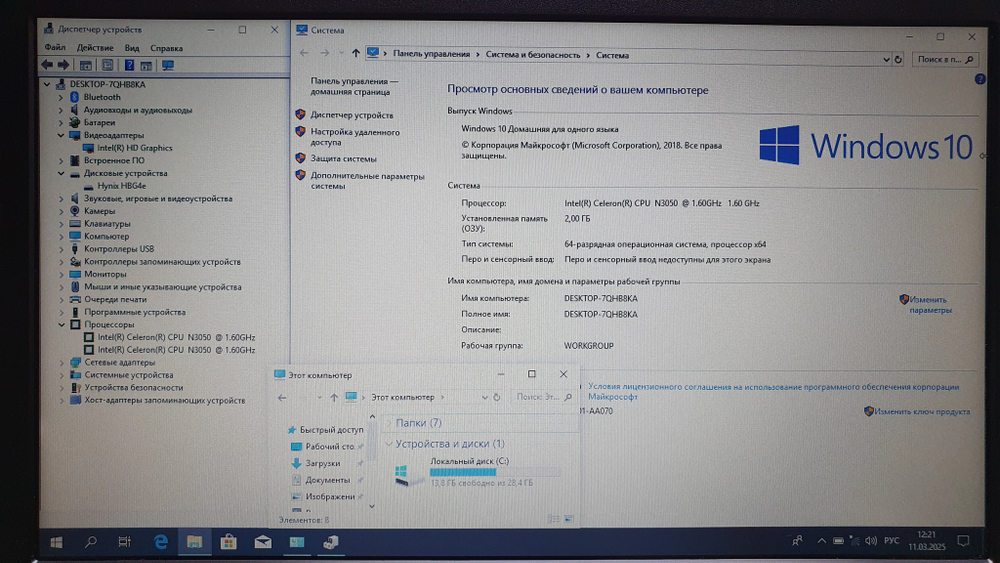Screen dimensions: 1000x563
Task: Click Изменить ключ продукта link
Action: click(x=922, y=412)
